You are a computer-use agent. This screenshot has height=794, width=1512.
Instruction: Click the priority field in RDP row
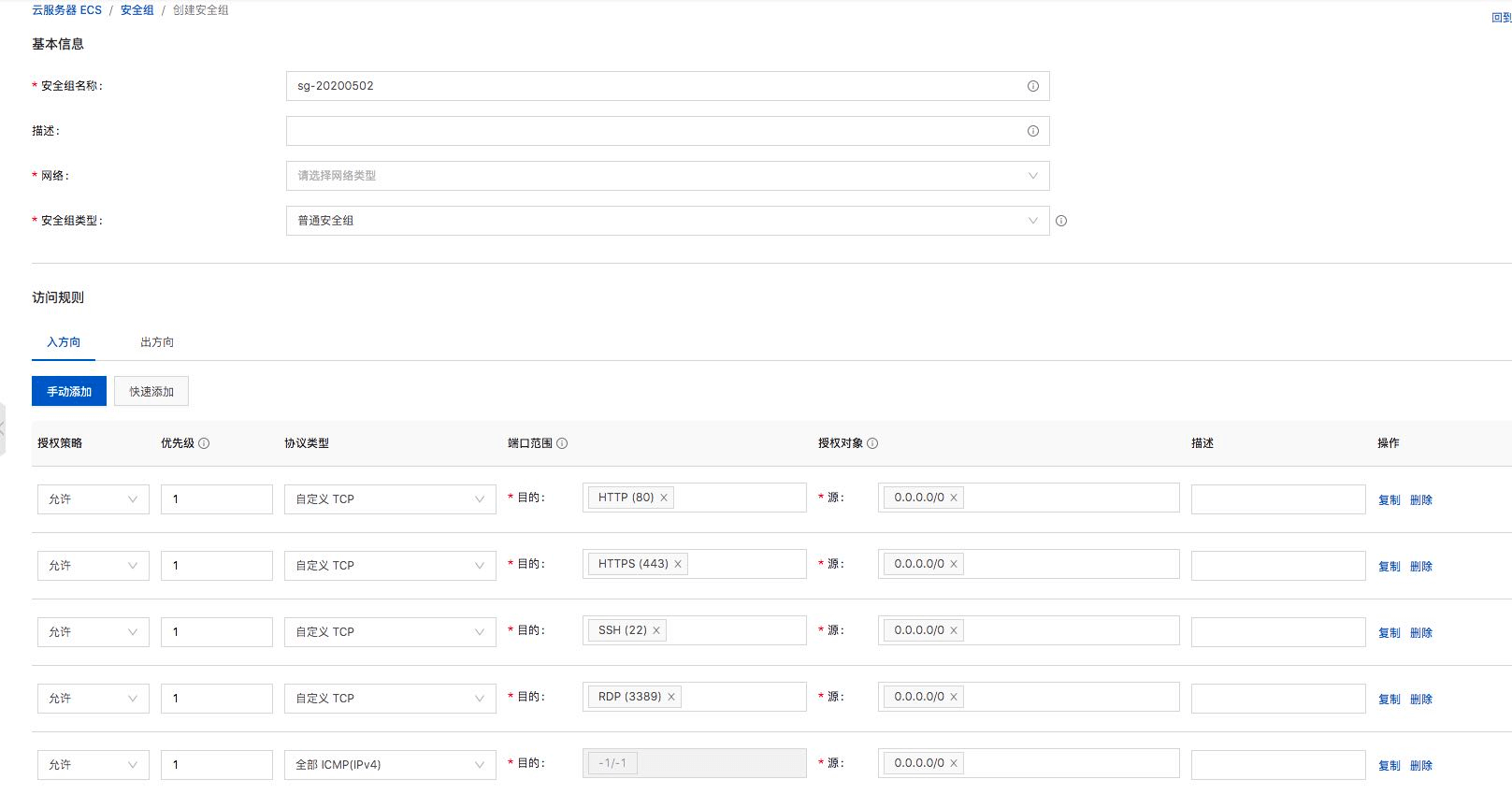(x=217, y=699)
